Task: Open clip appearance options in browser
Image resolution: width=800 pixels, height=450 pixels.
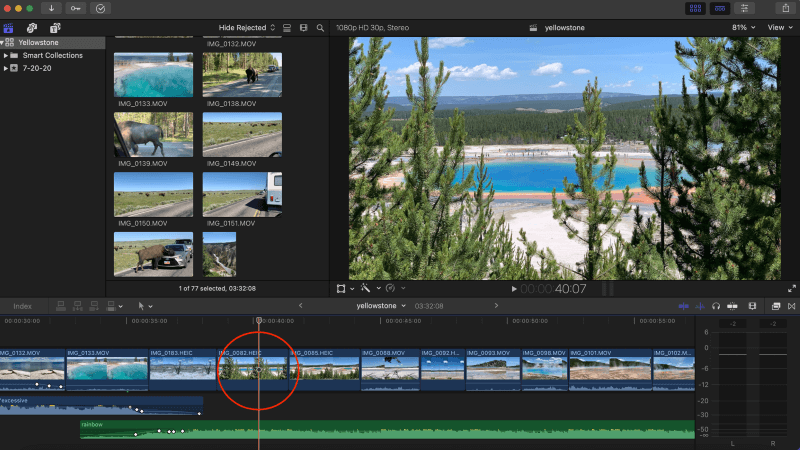Action: (304, 28)
